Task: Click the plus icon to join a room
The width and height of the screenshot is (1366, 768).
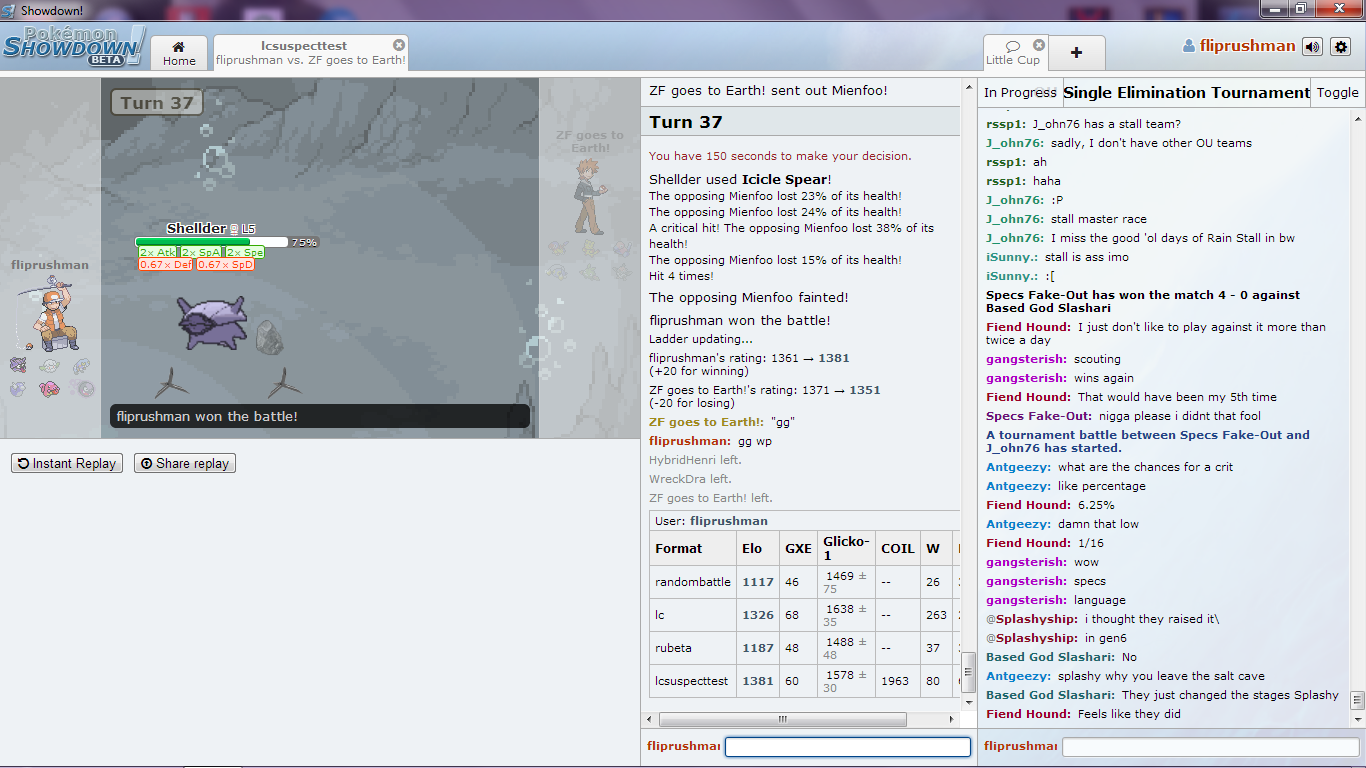Action: tap(1076, 53)
